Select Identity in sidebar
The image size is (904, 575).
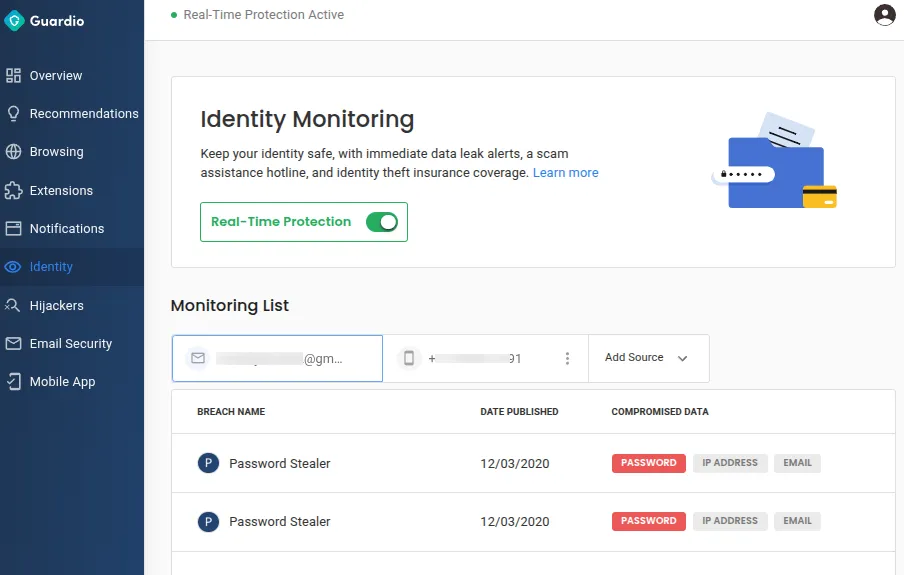point(51,267)
